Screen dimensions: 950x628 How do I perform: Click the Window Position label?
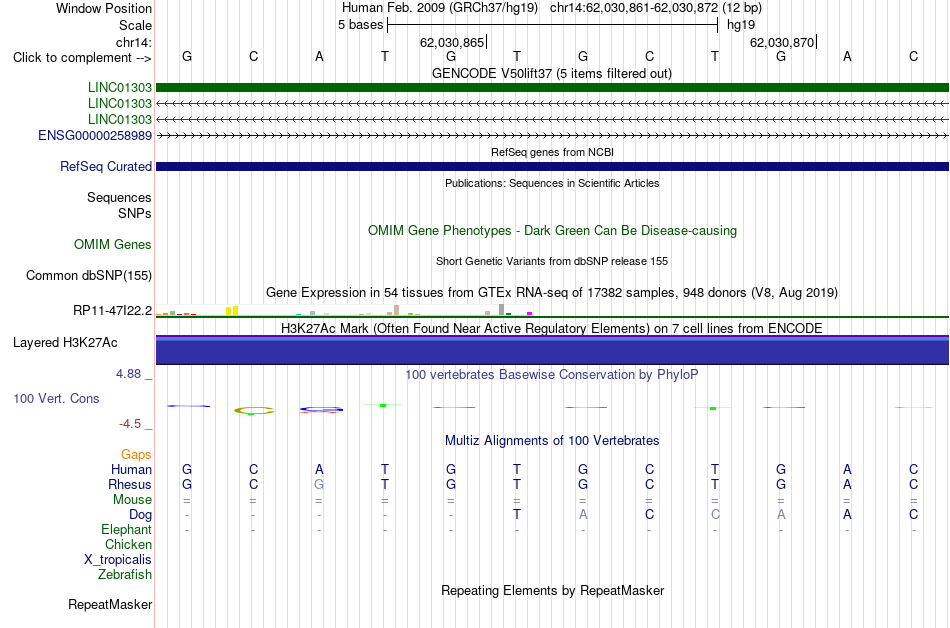[x=104, y=8]
